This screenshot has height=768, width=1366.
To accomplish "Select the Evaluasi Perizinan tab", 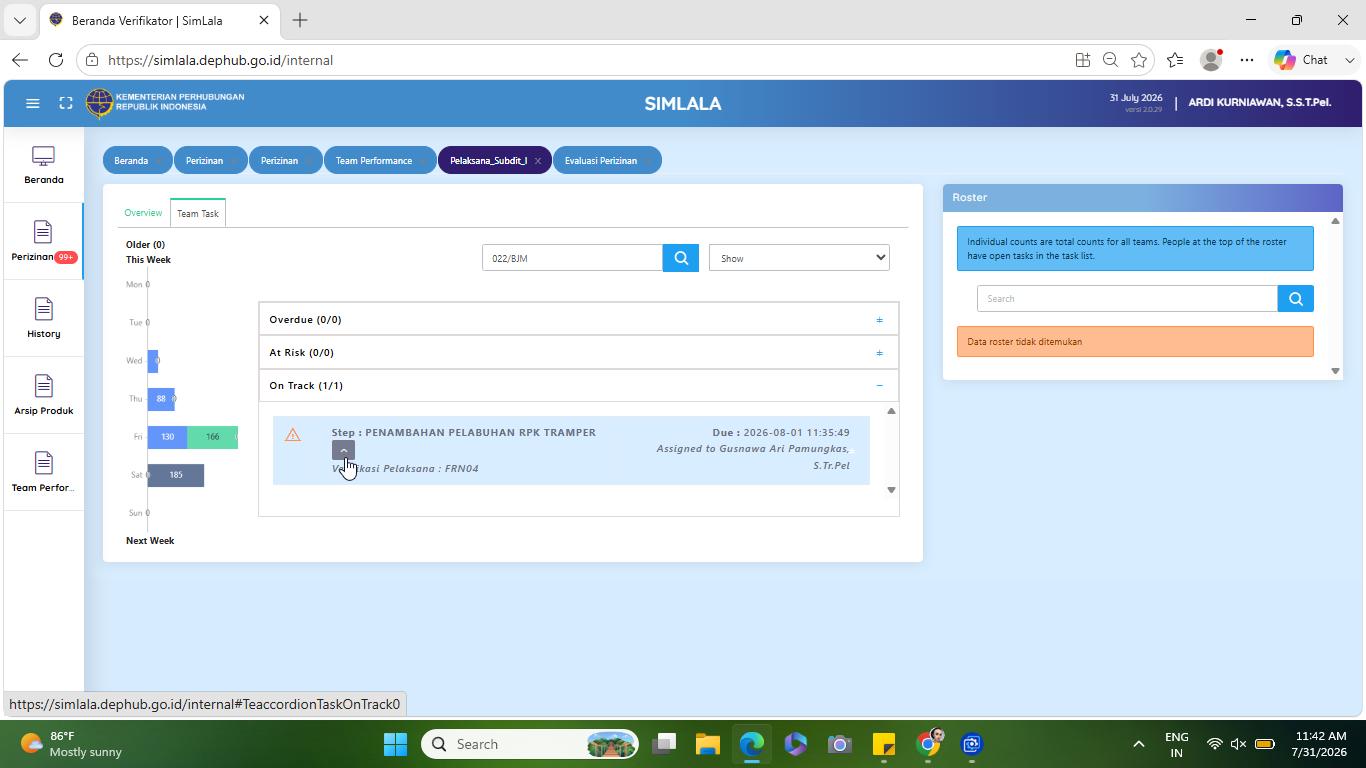I will (x=601, y=160).
